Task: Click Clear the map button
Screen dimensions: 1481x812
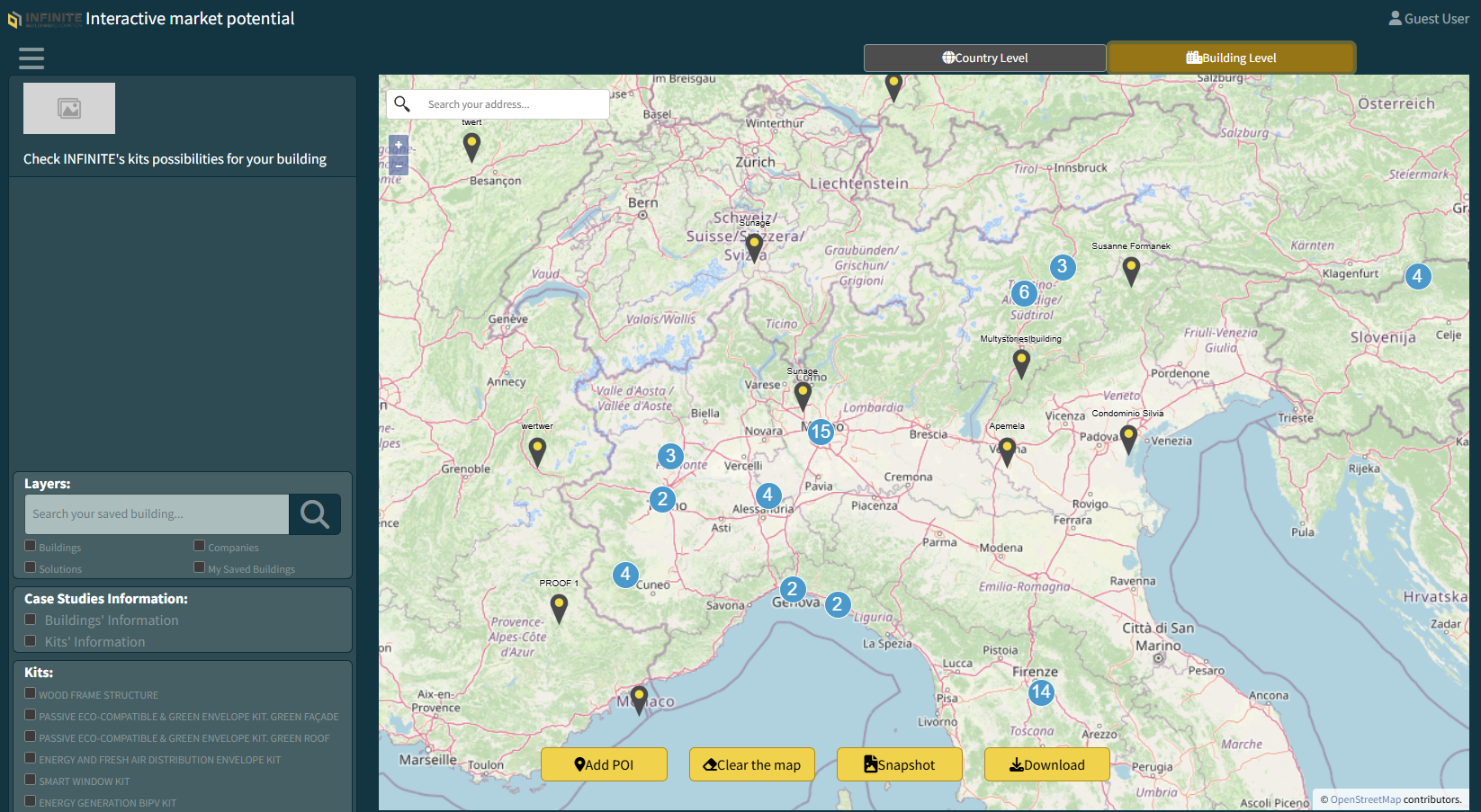Action: 751,764
